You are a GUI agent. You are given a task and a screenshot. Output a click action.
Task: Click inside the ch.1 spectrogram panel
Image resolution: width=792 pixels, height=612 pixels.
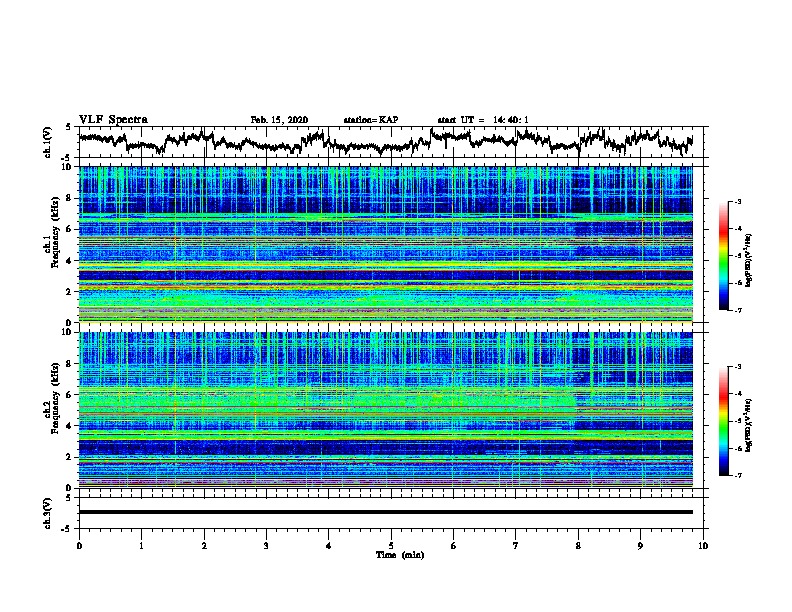tap(386, 244)
